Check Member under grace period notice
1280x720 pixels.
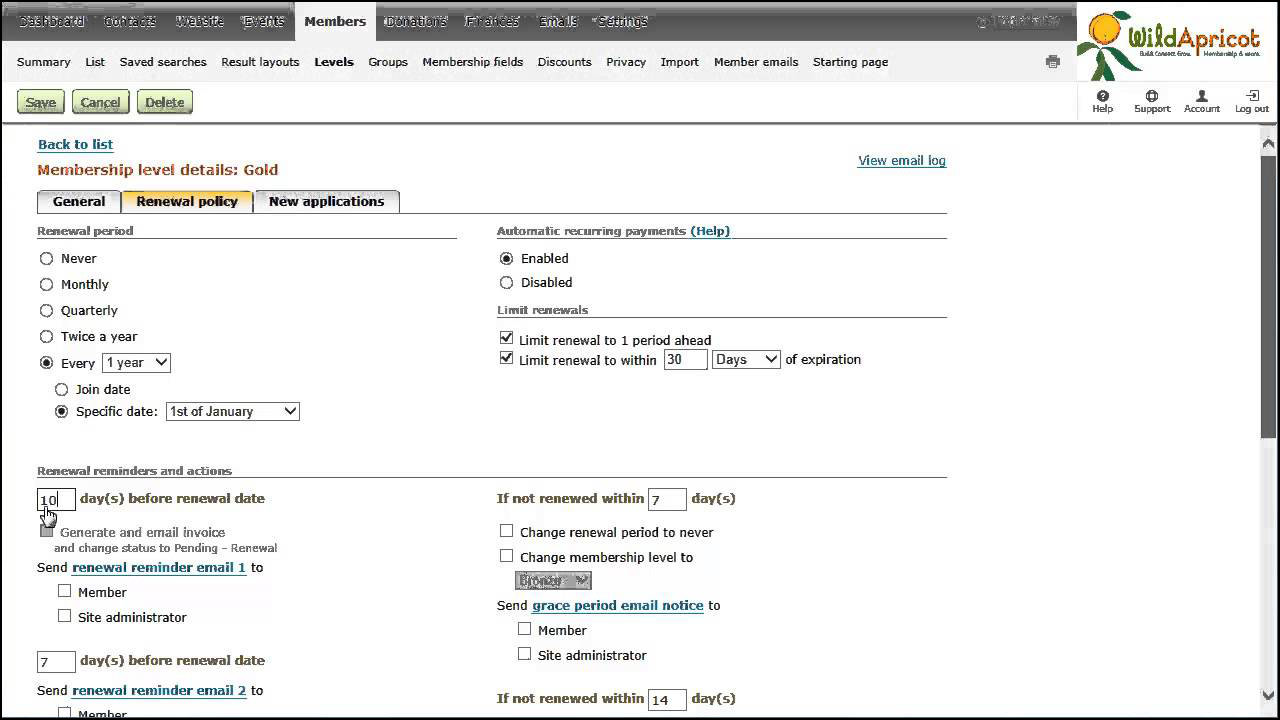click(524, 629)
